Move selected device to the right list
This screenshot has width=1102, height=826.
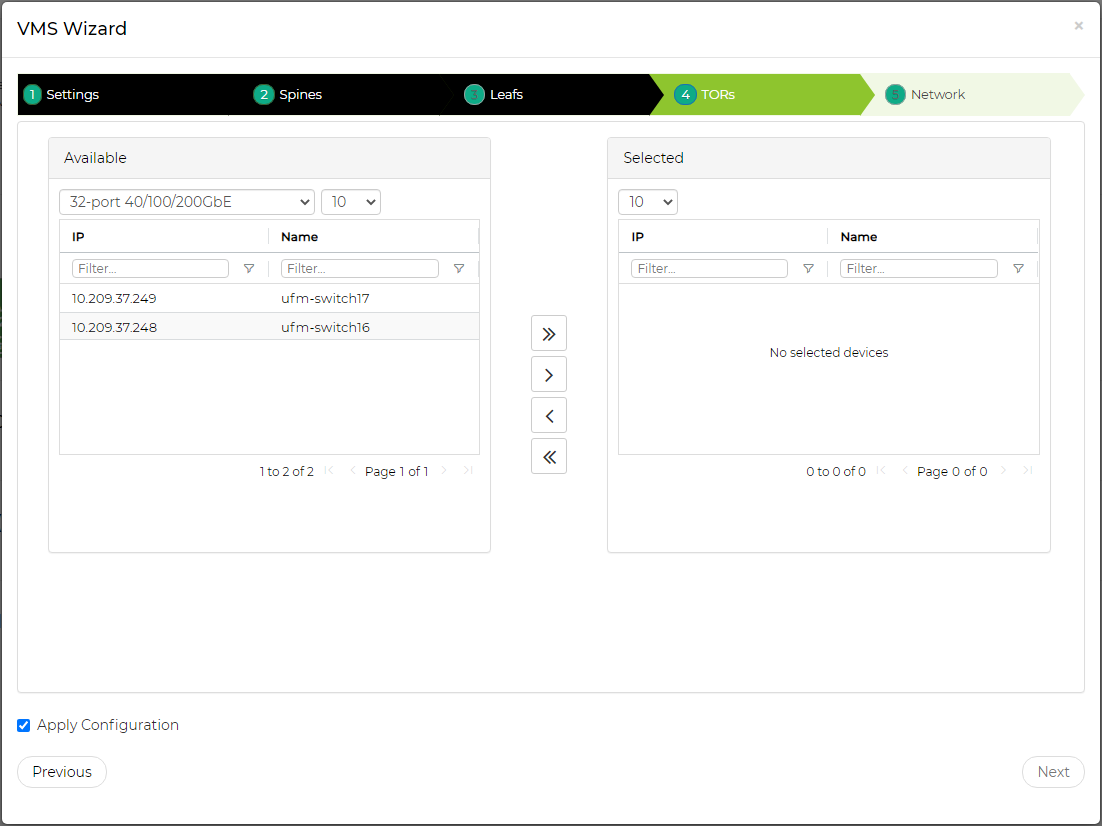point(548,374)
